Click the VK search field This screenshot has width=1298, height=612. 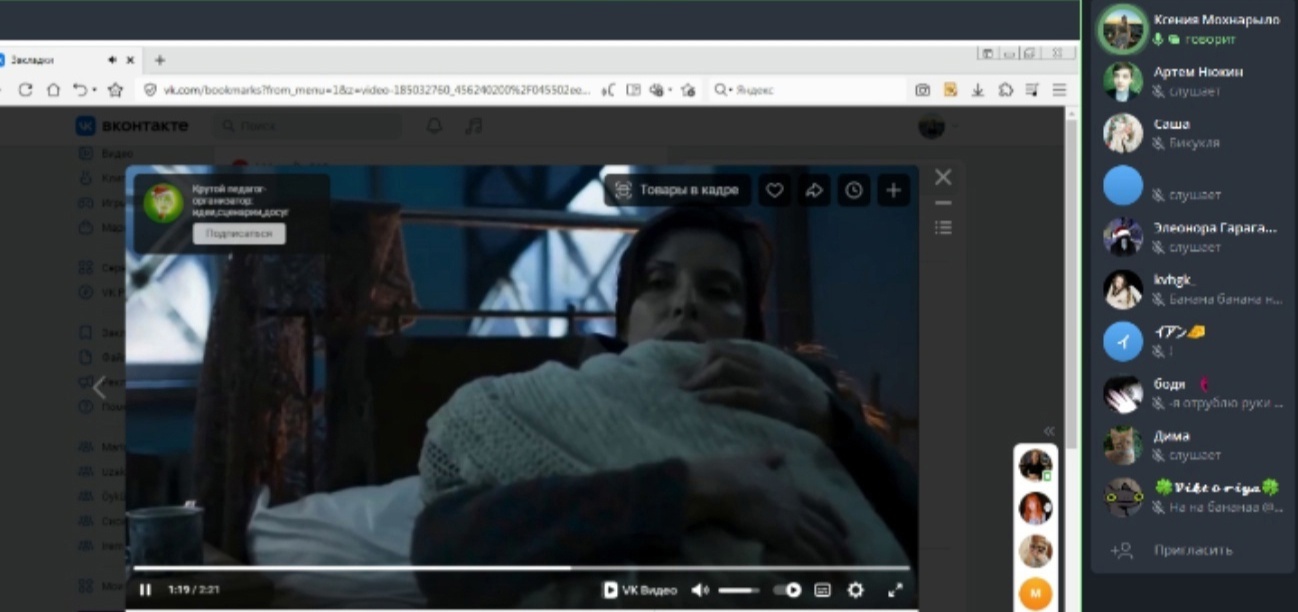coord(307,126)
